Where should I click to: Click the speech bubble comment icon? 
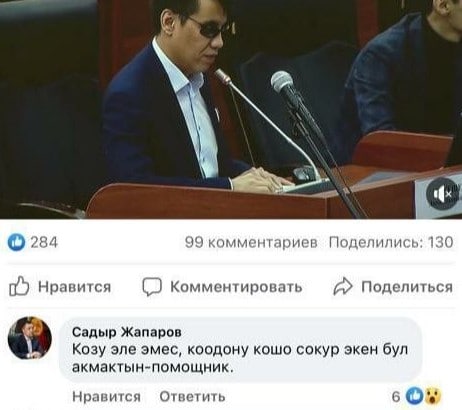tap(152, 287)
